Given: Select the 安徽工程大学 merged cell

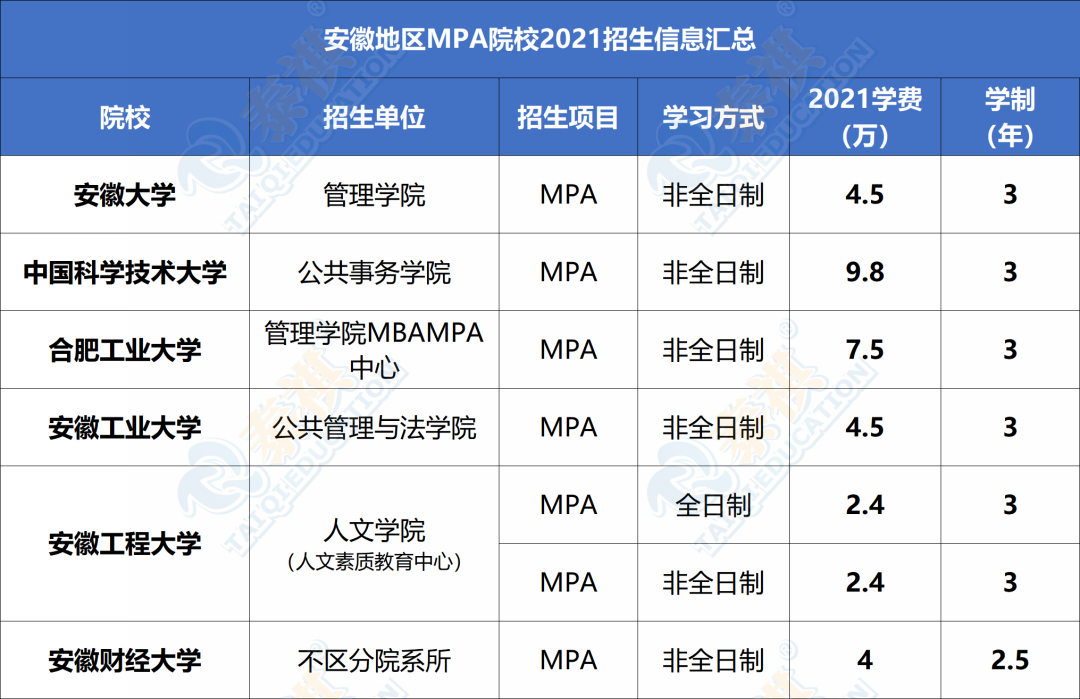Looking at the screenshot, I should click(x=125, y=544).
